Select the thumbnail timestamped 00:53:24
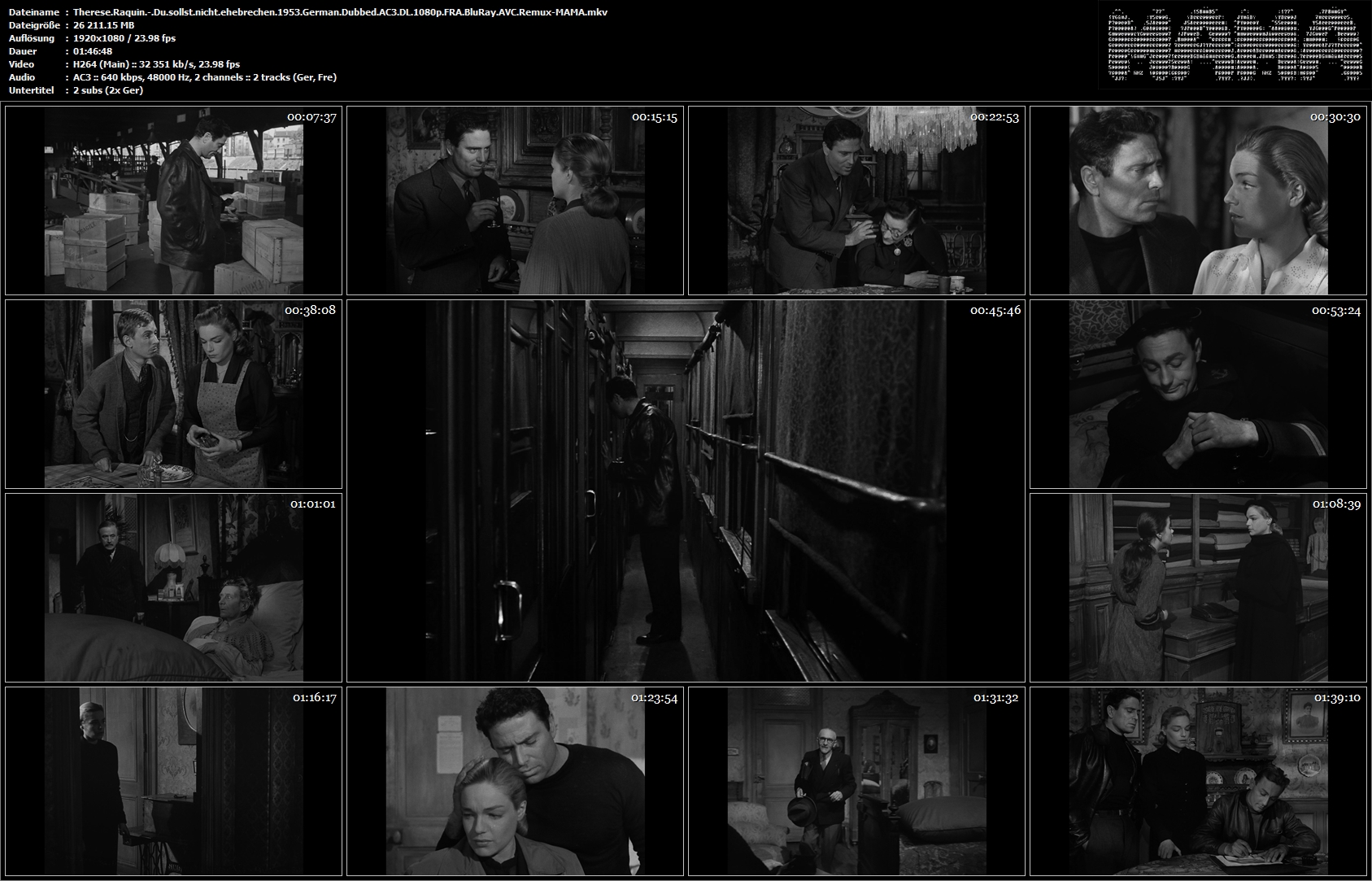Image resolution: width=1372 pixels, height=881 pixels. coord(1198,394)
